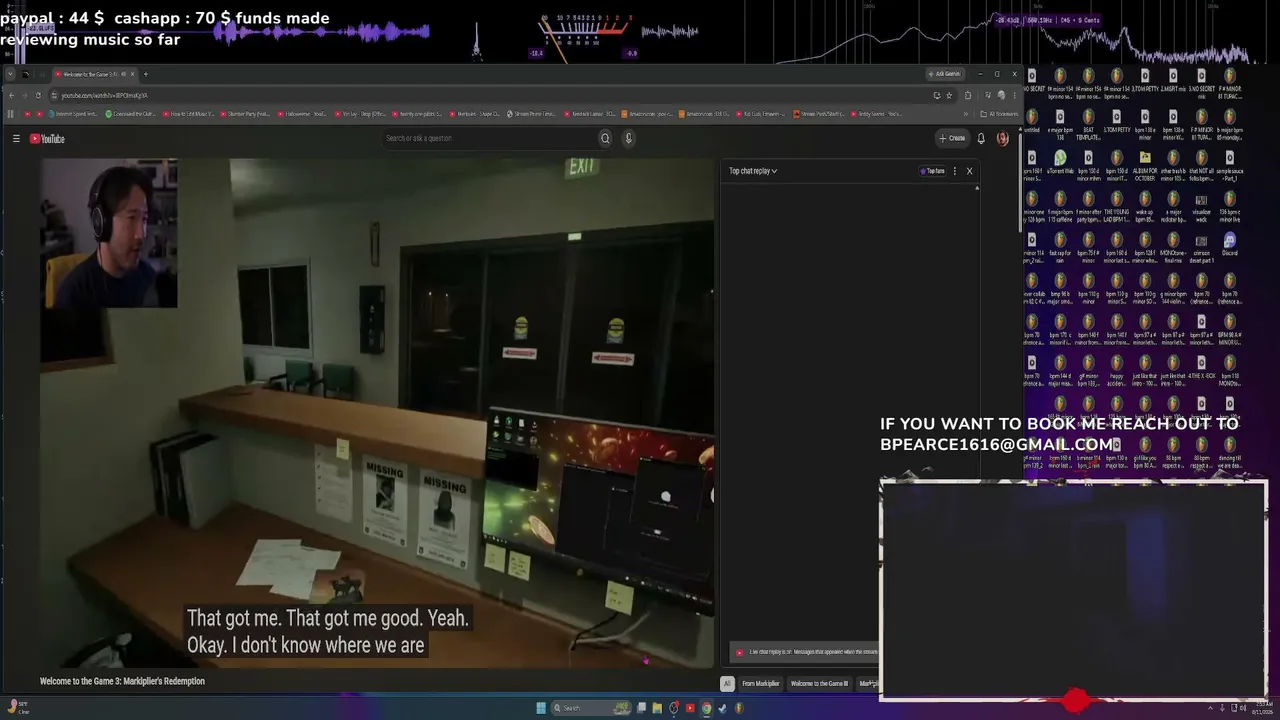Click the Create button on YouTube
This screenshot has width=1280, height=720.
point(952,138)
